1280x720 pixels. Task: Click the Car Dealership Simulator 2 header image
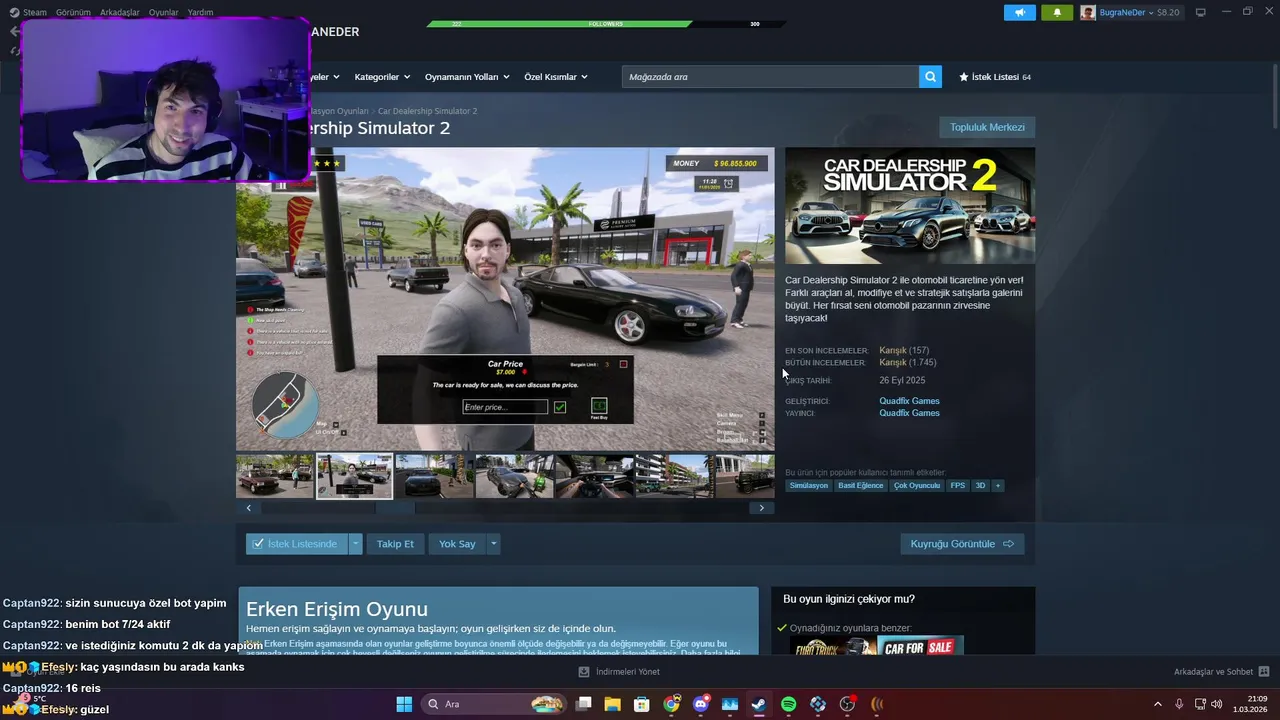click(x=910, y=205)
